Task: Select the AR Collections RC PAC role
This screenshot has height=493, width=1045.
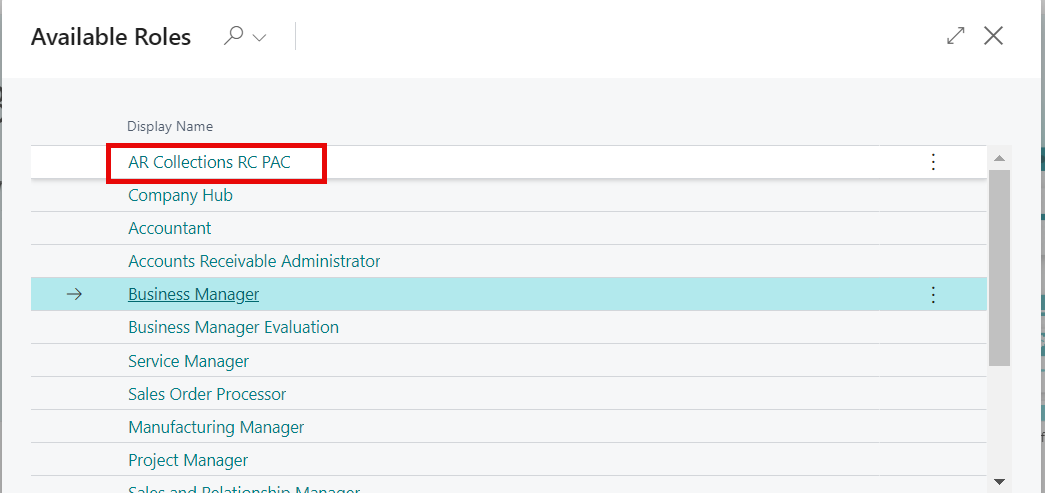Action: tap(209, 162)
